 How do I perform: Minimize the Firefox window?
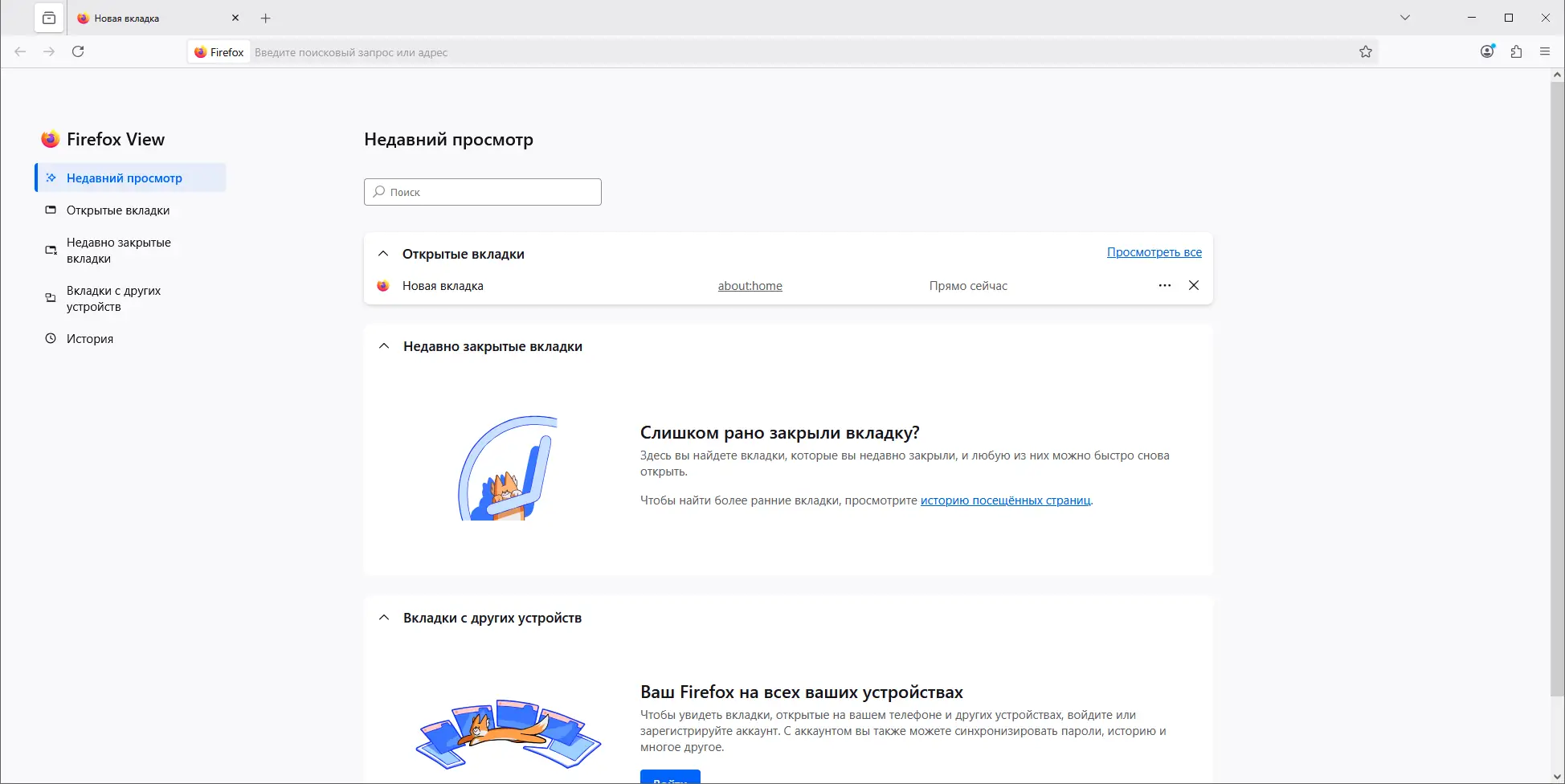pyautogui.click(x=1472, y=18)
